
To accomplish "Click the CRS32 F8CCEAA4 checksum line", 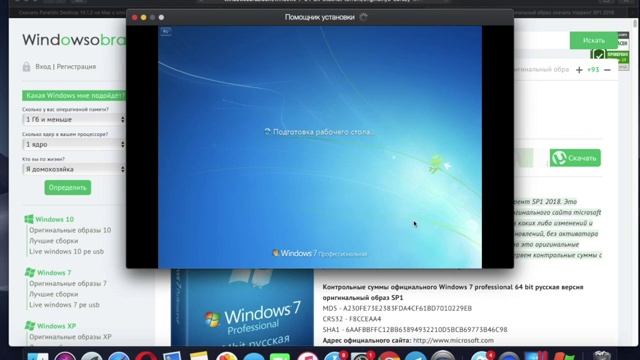I will (352, 319).
